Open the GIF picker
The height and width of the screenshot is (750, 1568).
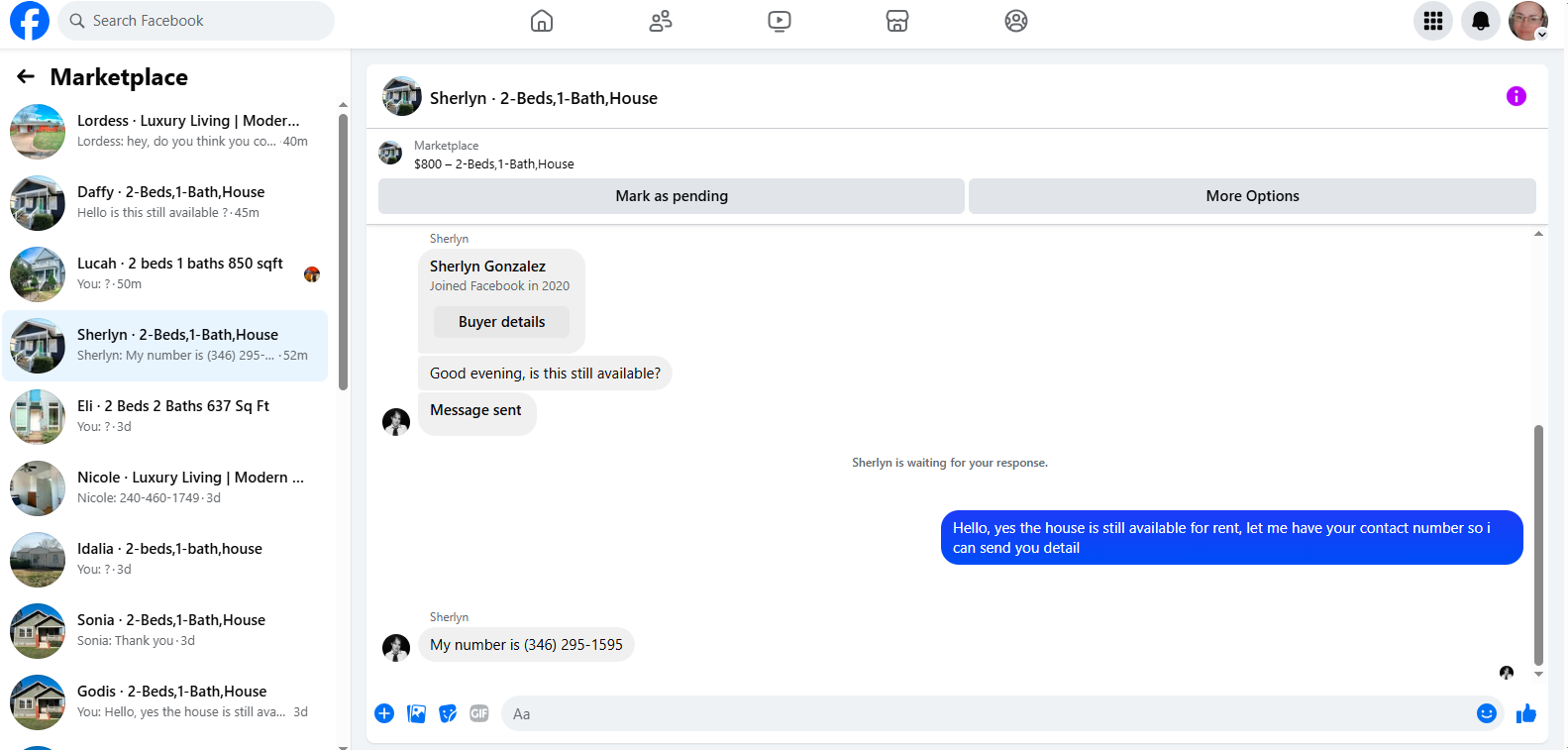(479, 713)
